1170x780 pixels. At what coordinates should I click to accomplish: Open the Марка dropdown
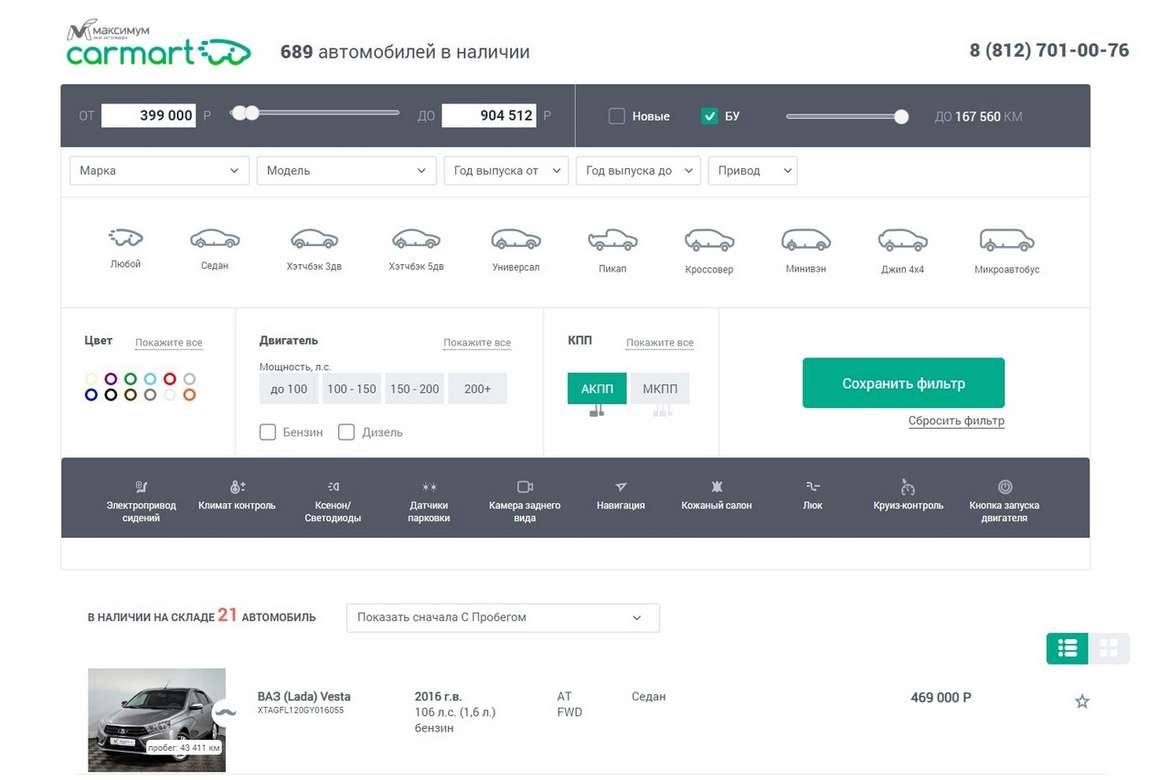tap(159, 171)
